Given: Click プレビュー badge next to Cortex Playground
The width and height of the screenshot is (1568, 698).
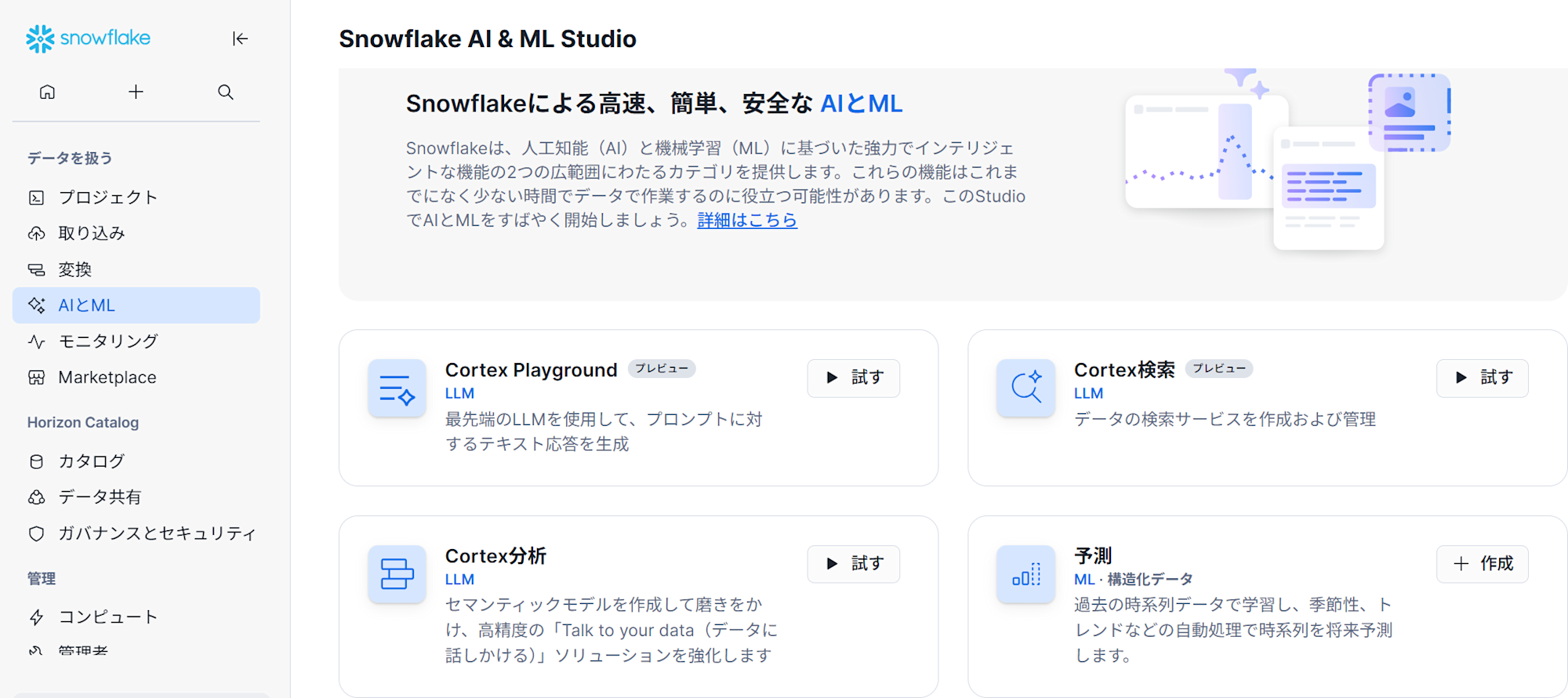Looking at the screenshot, I should pos(662,369).
